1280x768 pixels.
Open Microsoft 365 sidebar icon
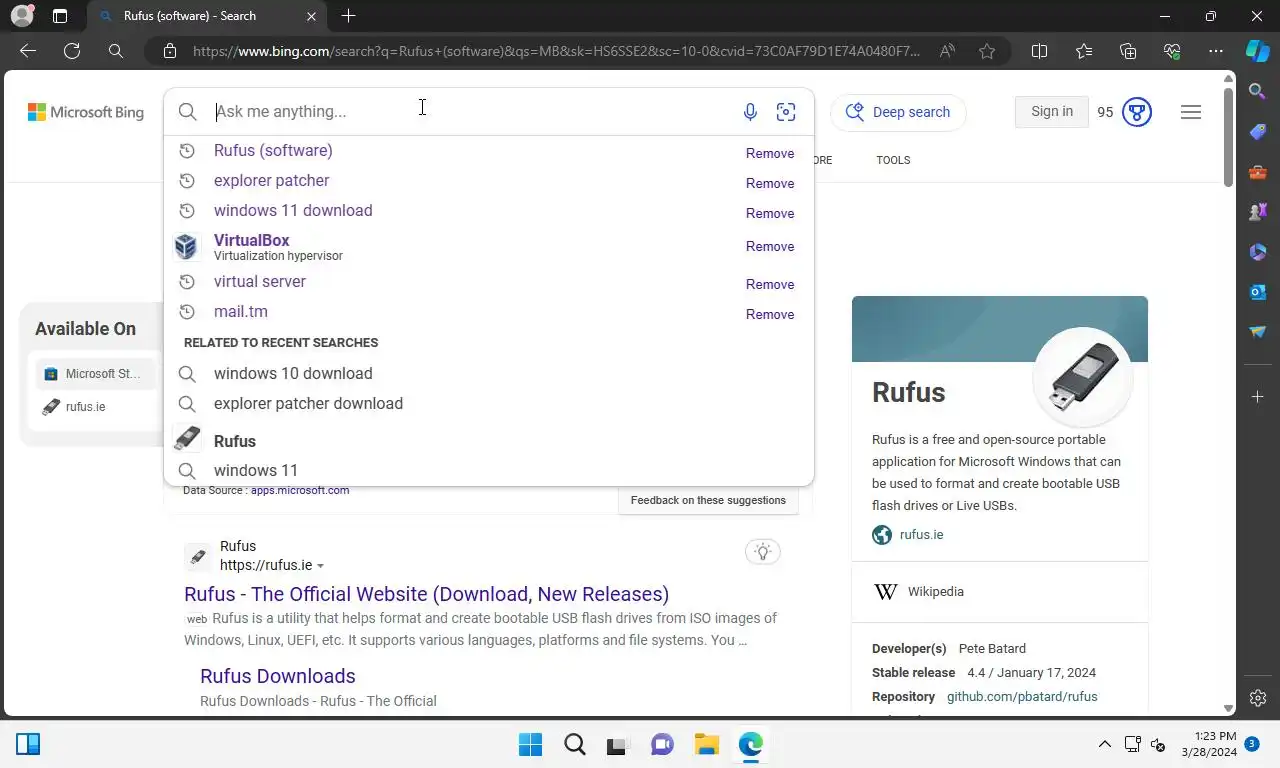[x=1258, y=252]
